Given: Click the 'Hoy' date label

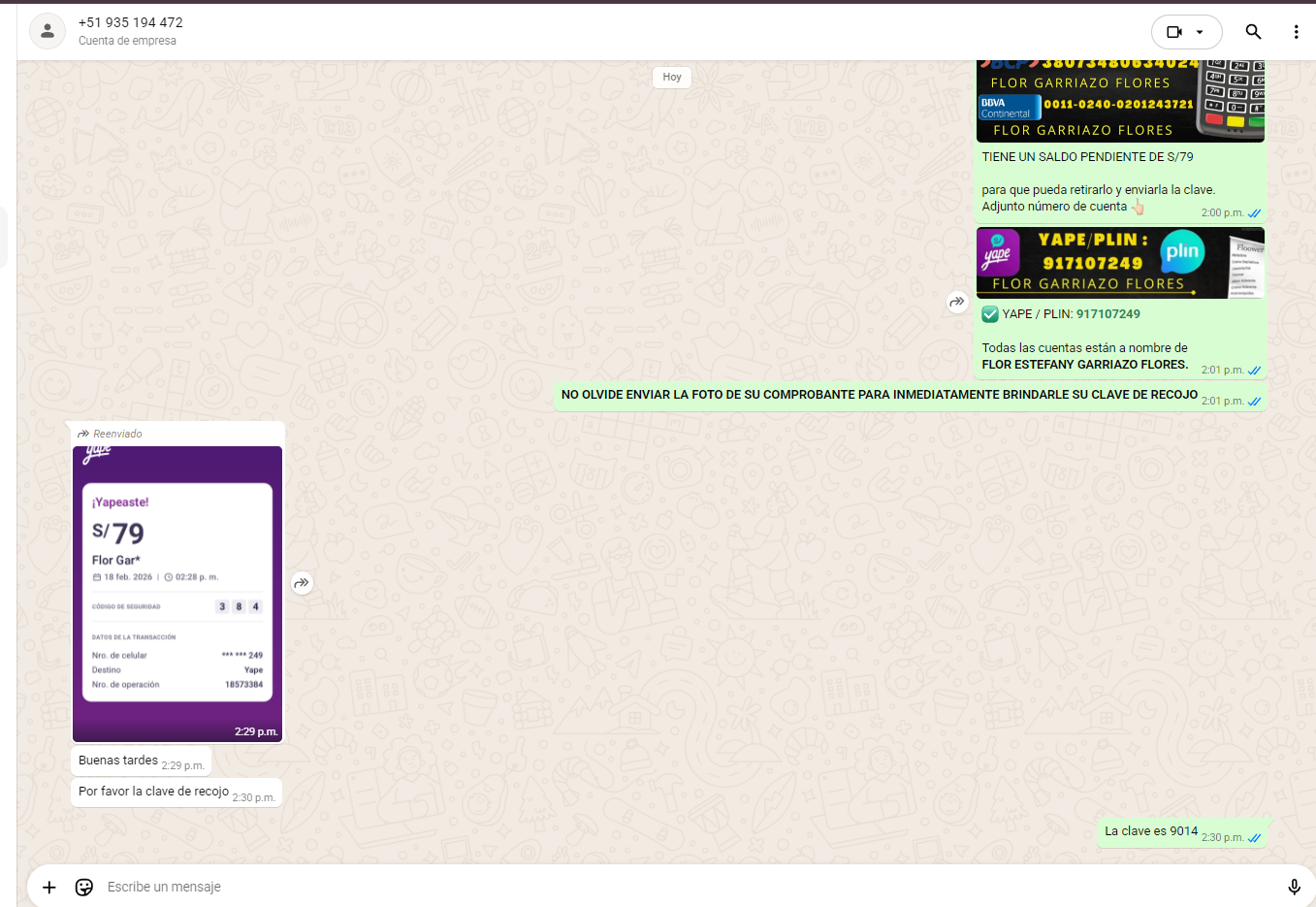Looking at the screenshot, I should click(x=672, y=77).
